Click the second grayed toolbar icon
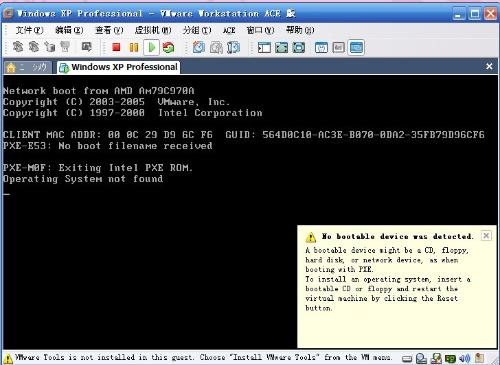The image size is (500, 365). [34, 47]
